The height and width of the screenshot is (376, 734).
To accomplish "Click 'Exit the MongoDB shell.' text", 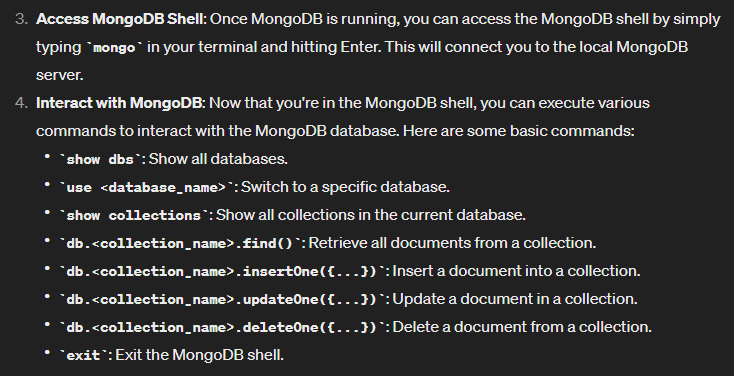I will (x=199, y=355).
